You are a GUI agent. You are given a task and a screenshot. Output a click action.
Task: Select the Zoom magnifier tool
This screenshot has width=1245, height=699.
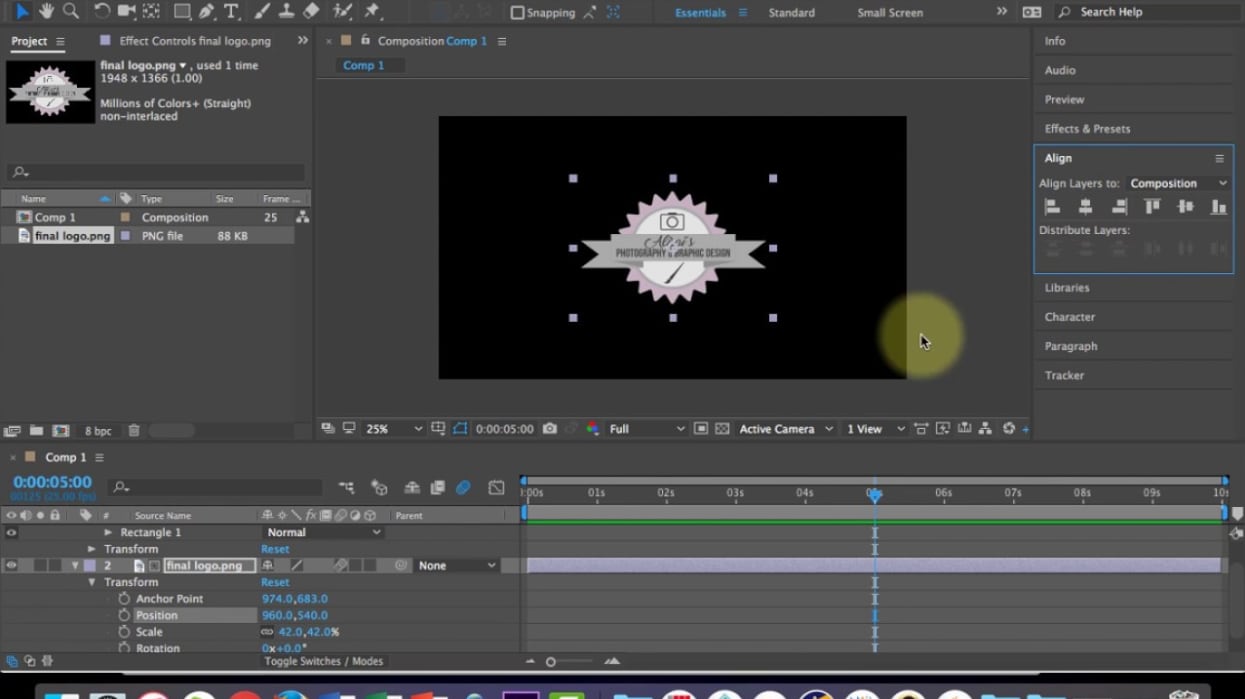tap(71, 12)
